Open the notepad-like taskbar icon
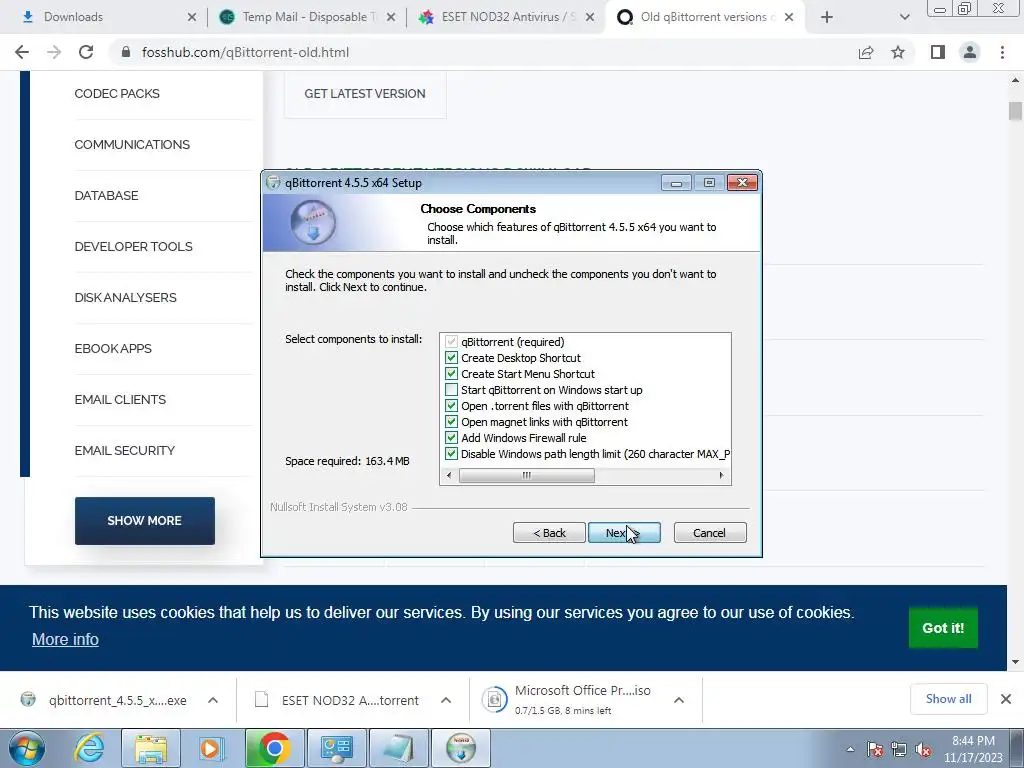The image size is (1024, 768). click(x=399, y=748)
